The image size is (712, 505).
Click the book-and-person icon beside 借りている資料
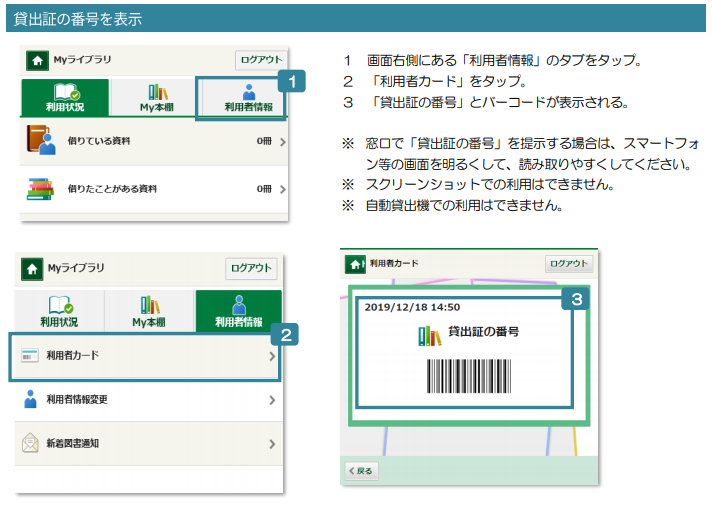[x=41, y=140]
